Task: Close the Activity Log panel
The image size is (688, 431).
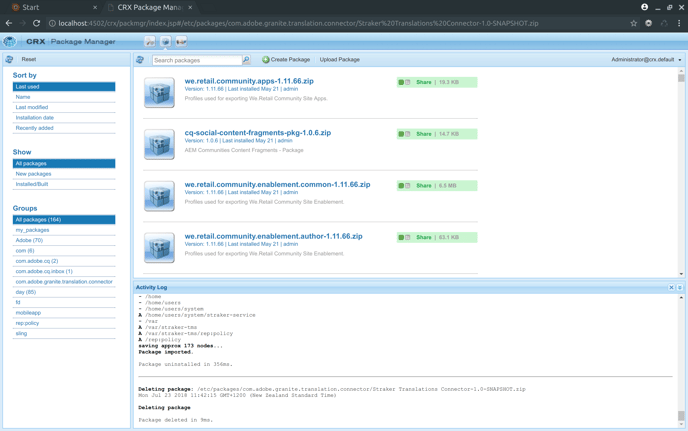Action: (x=671, y=287)
